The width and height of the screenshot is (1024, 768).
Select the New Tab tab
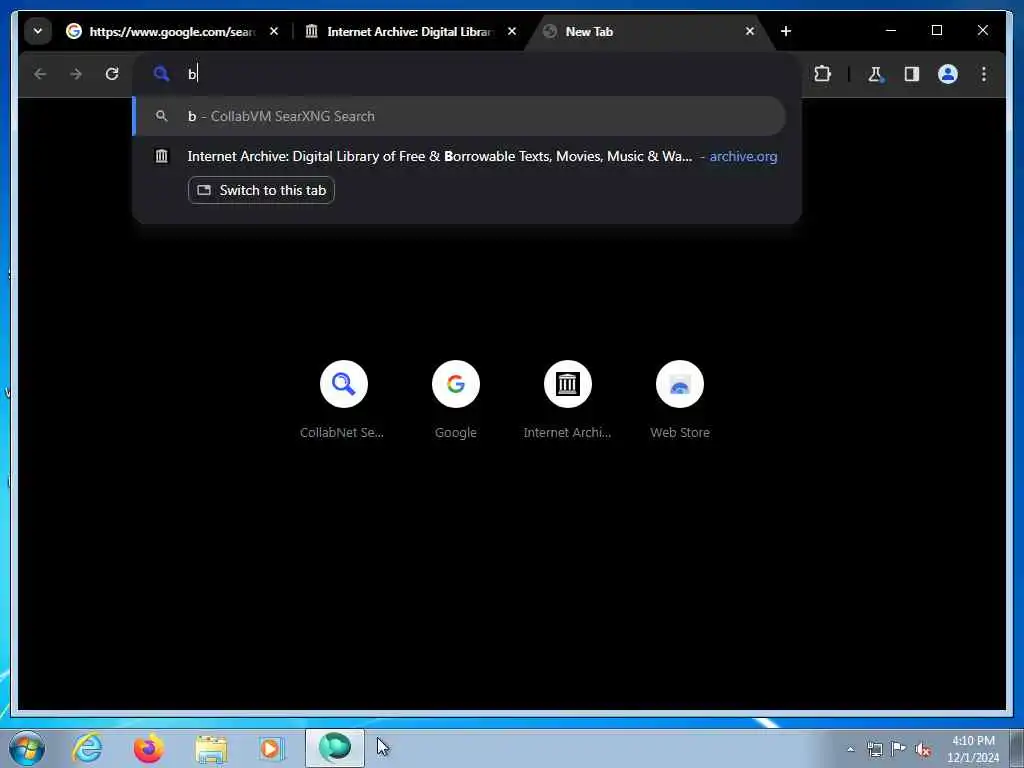coord(648,31)
